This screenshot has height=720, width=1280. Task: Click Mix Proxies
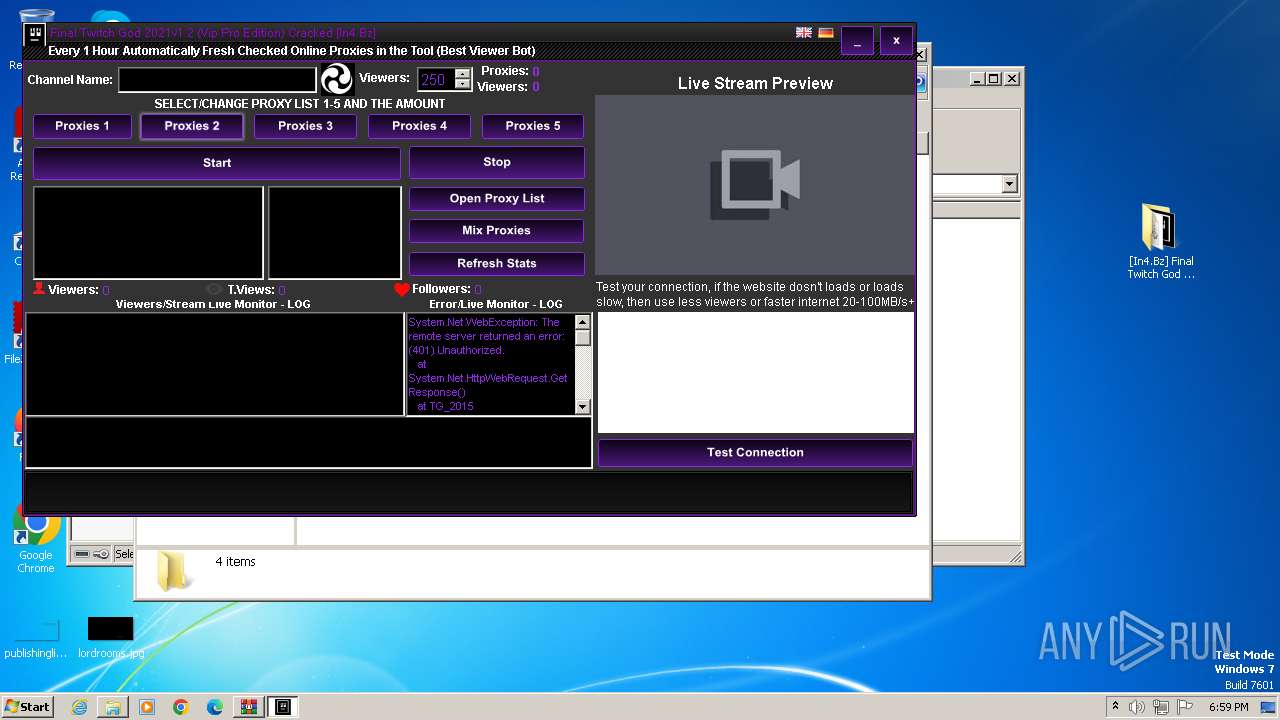(x=497, y=230)
